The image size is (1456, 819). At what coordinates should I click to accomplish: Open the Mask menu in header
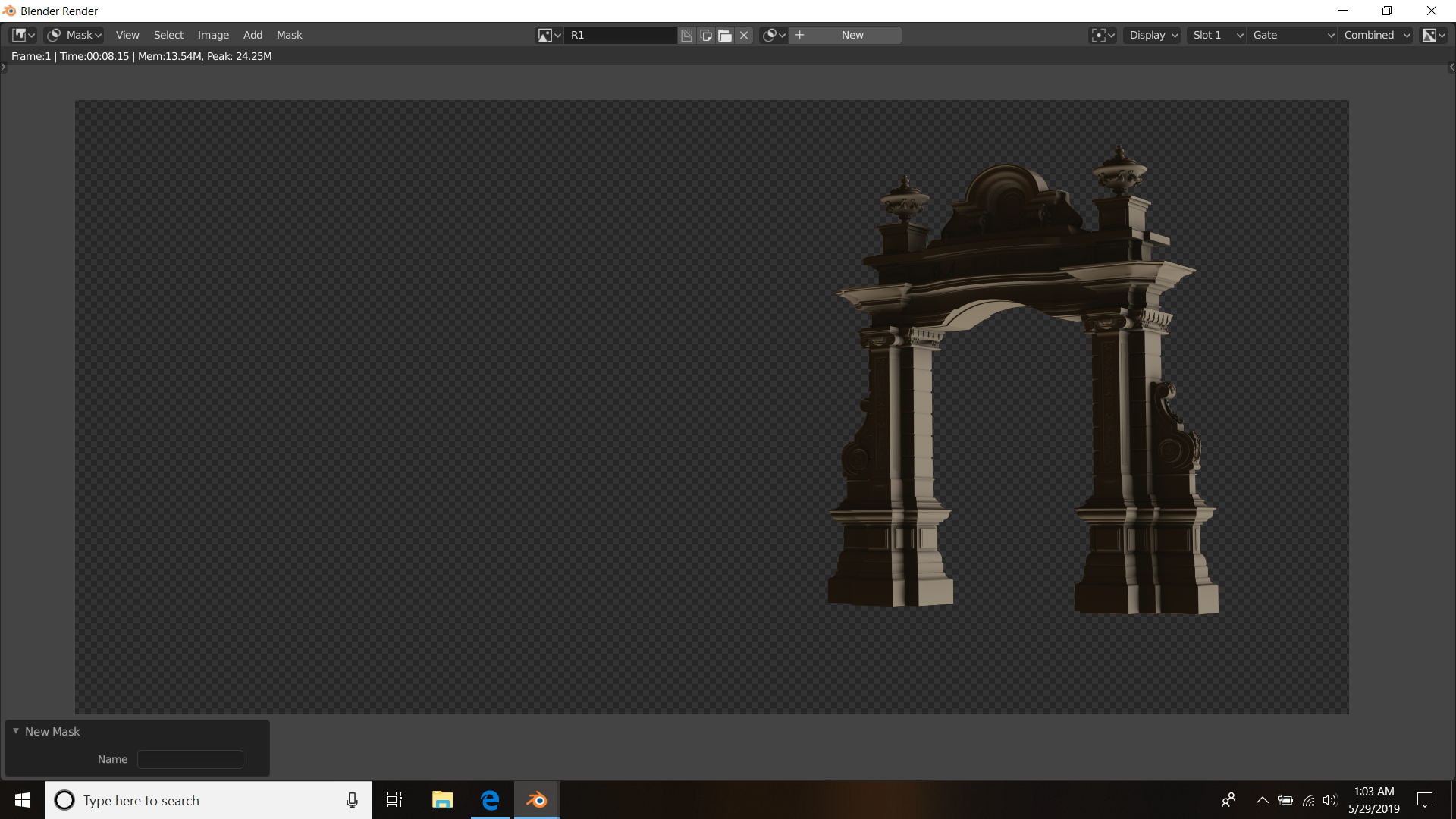pos(289,35)
